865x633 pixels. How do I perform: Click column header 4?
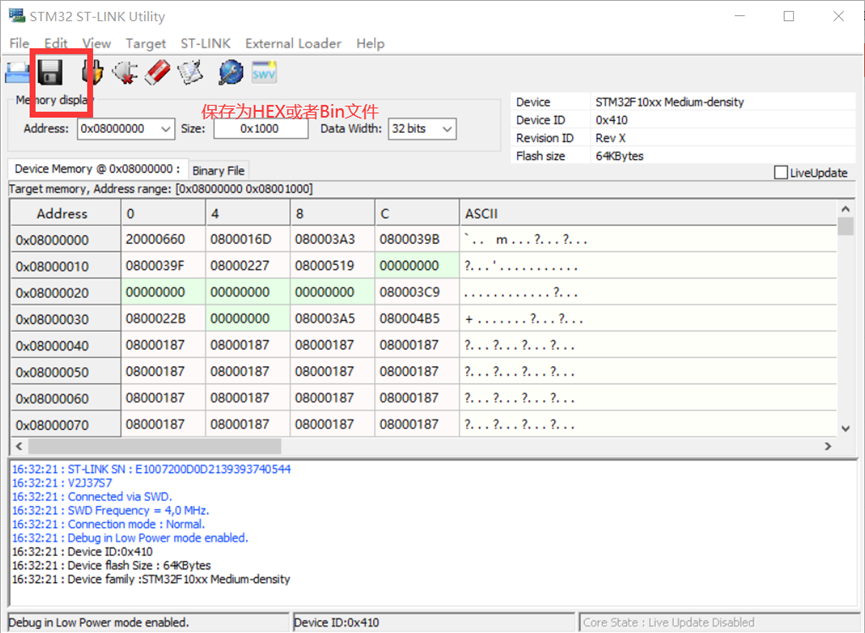pyautogui.click(x=248, y=214)
